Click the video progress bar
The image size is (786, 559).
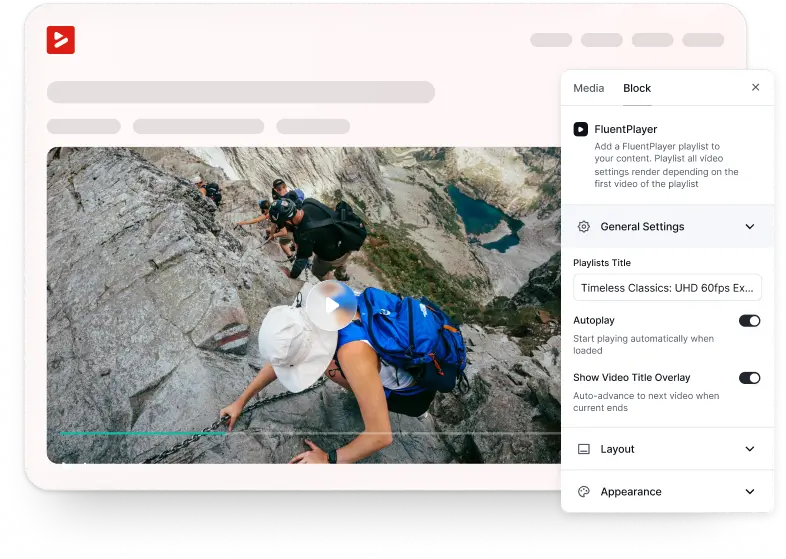click(300, 433)
